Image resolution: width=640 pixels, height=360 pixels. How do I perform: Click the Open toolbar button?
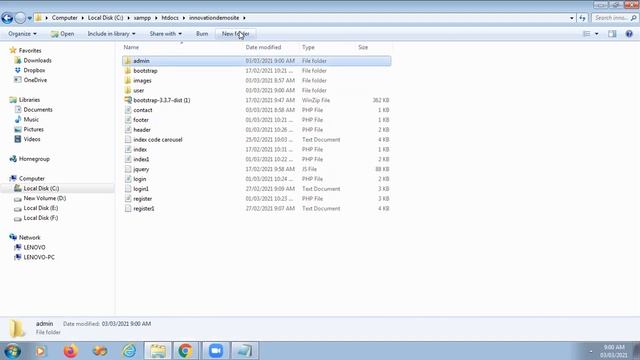(x=62, y=34)
